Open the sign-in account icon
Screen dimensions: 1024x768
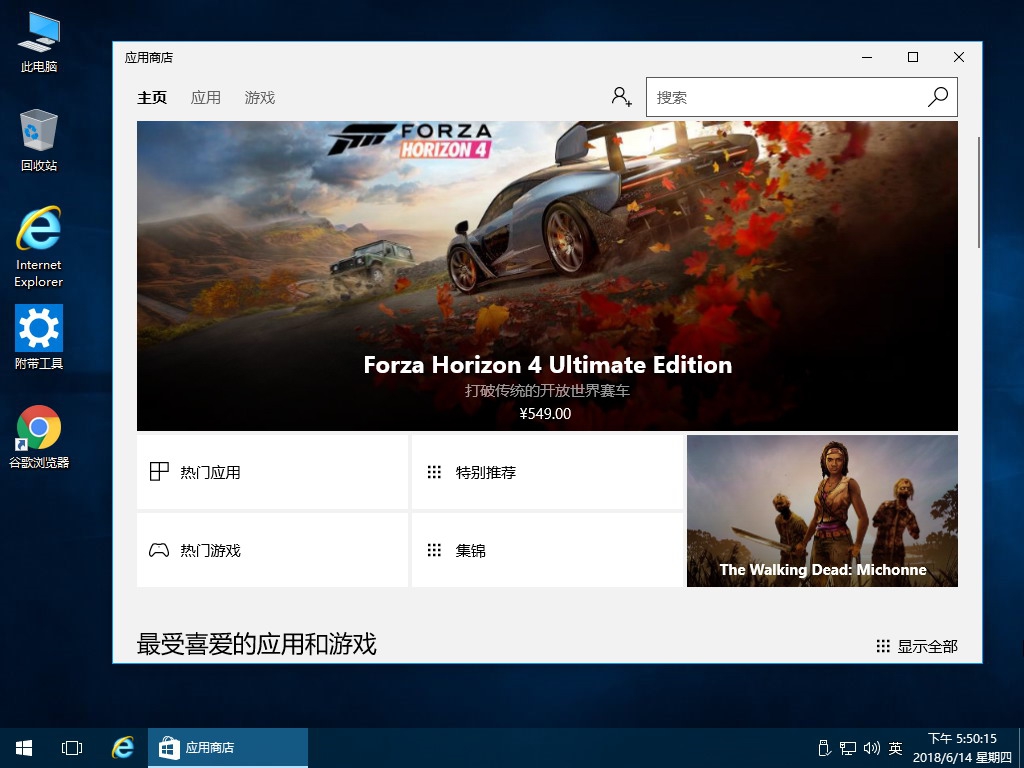tap(621, 97)
